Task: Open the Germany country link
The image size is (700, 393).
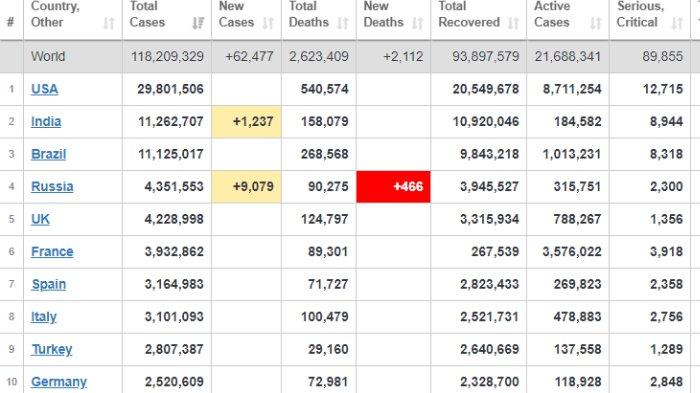Action: (59, 382)
